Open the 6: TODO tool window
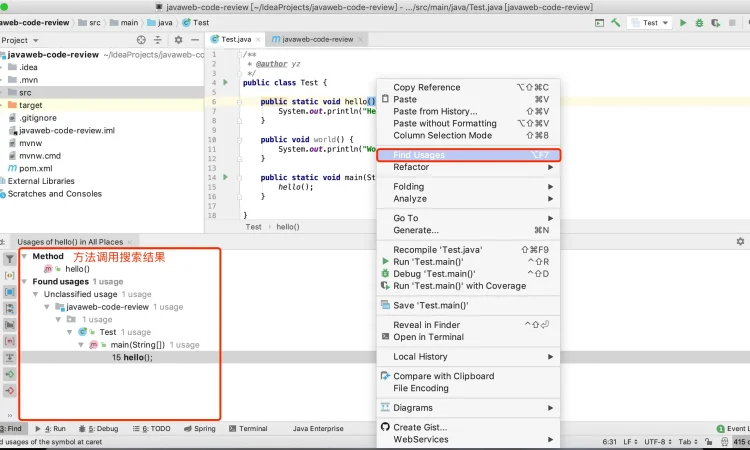Image resolution: width=750 pixels, height=450 pixels. click(151, 428)
